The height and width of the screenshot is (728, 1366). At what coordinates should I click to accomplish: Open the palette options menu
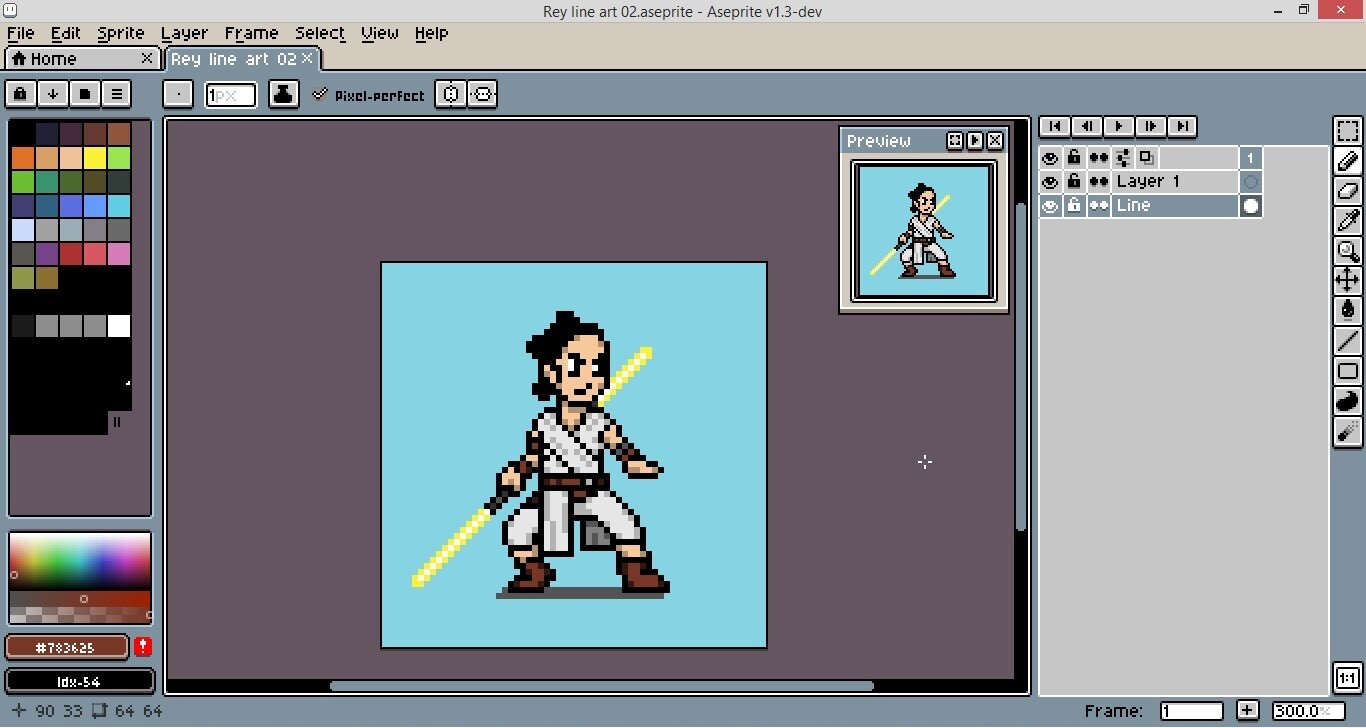click(116, 94)
